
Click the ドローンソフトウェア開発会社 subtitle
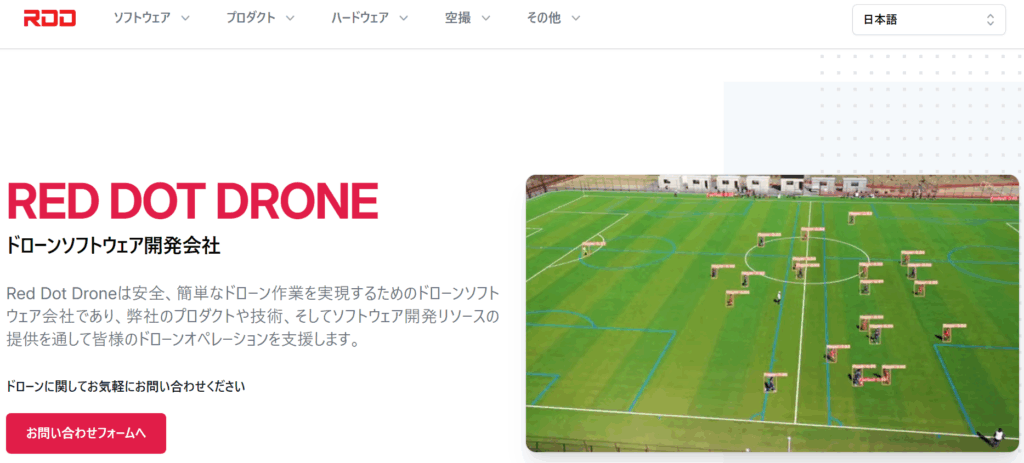coord(113,246)
